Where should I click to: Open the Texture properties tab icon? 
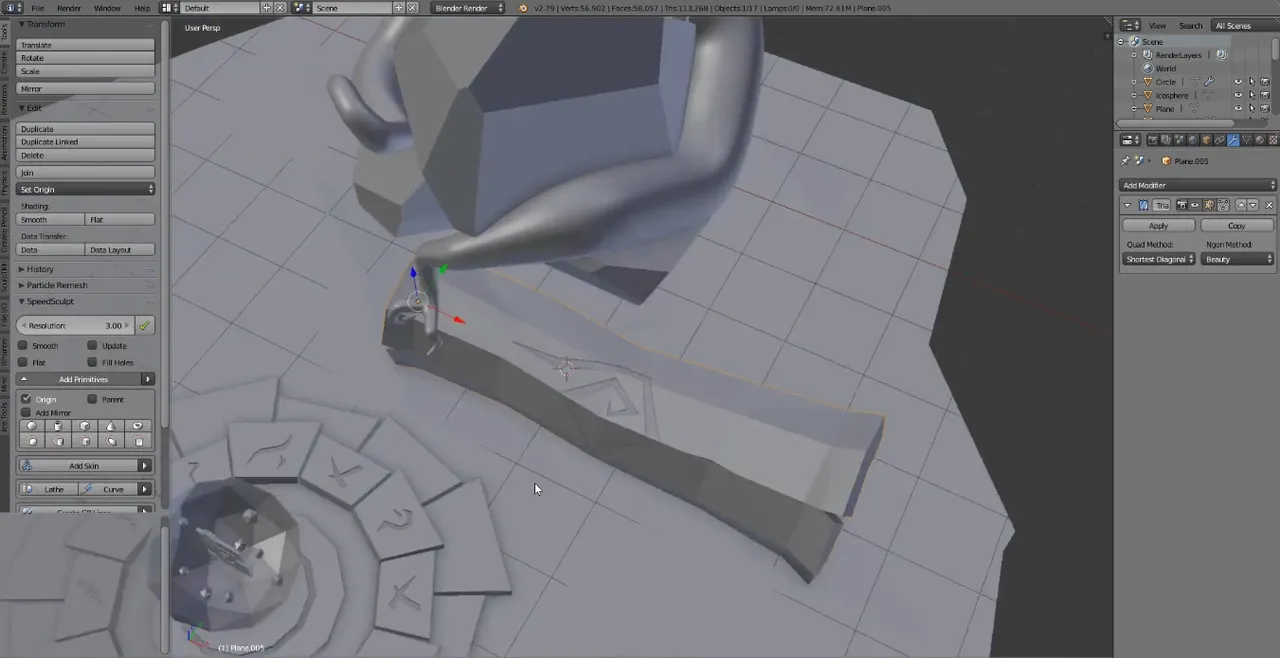point(1273,140)
